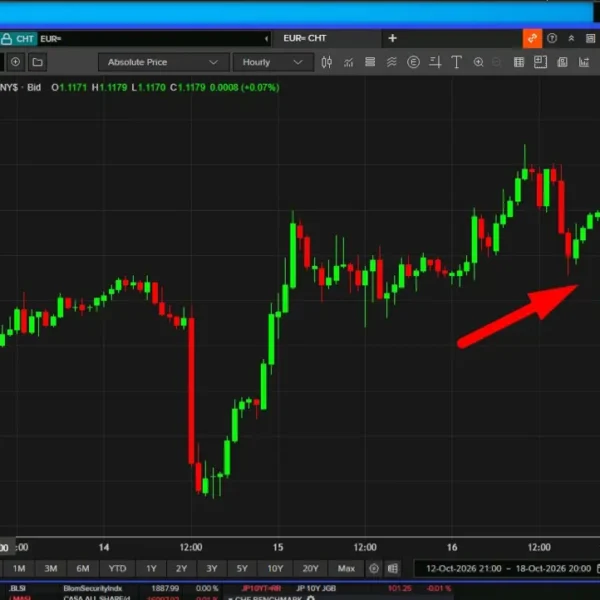
Task: Select the crosshair drawing tool icon
Action: (435, 62)
